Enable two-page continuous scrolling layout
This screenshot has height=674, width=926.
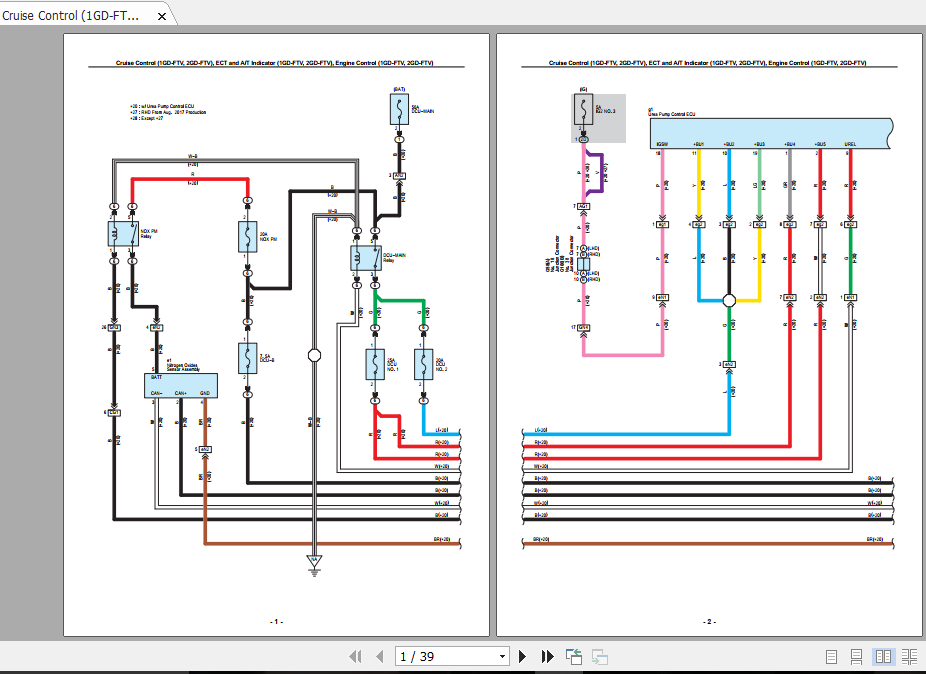click(908, 656)
